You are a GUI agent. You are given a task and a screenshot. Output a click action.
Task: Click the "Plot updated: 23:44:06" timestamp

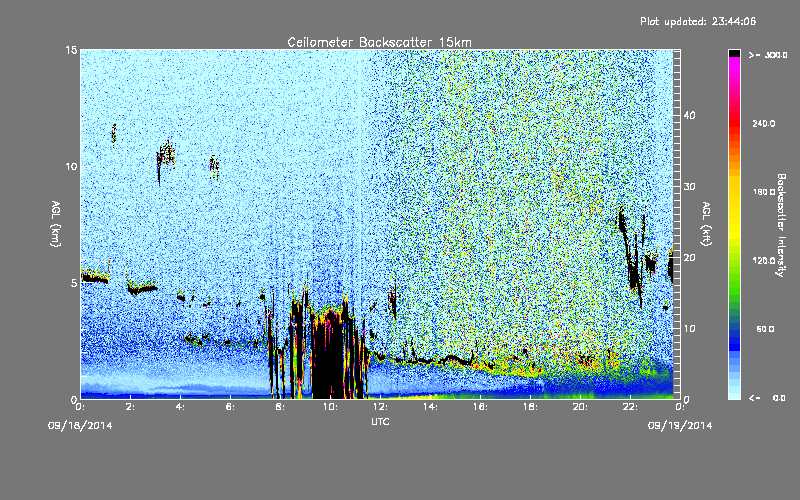pyautogui.click(x=698, y=21)
